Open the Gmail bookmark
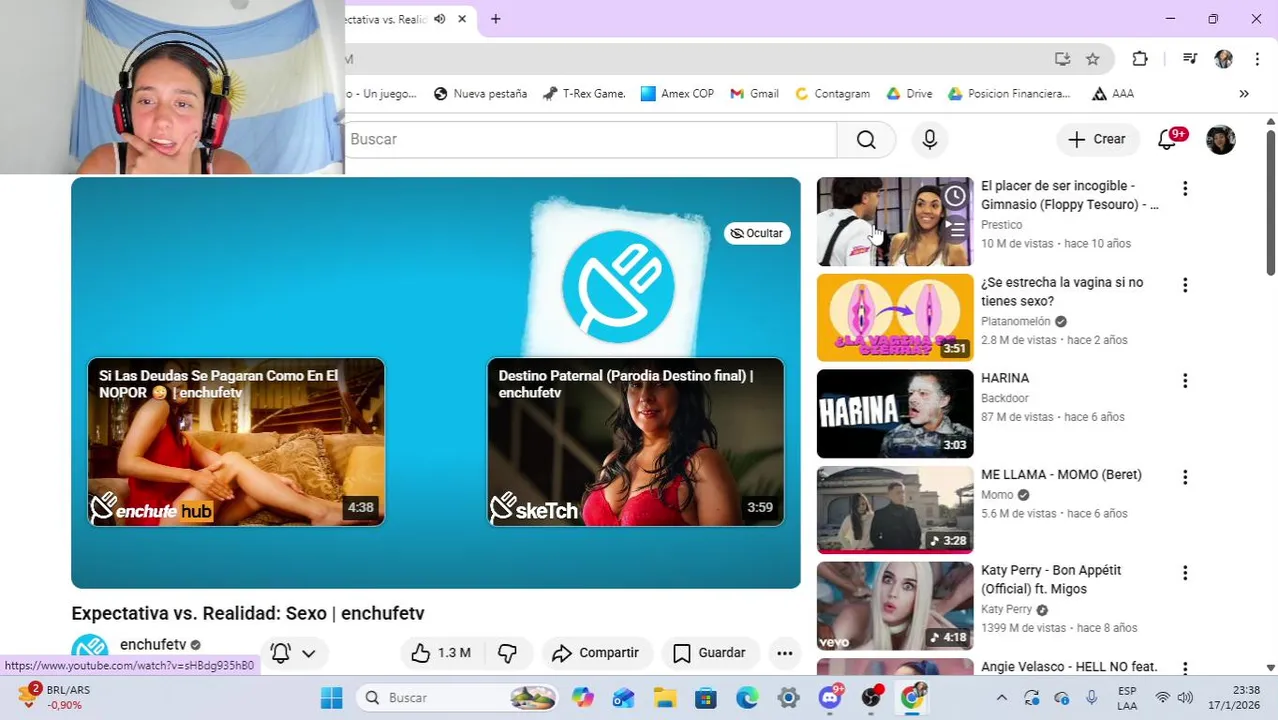Image resolution: width=1278 pixels, height=720 pixels. pyautogui.click(x=754, y=94)
